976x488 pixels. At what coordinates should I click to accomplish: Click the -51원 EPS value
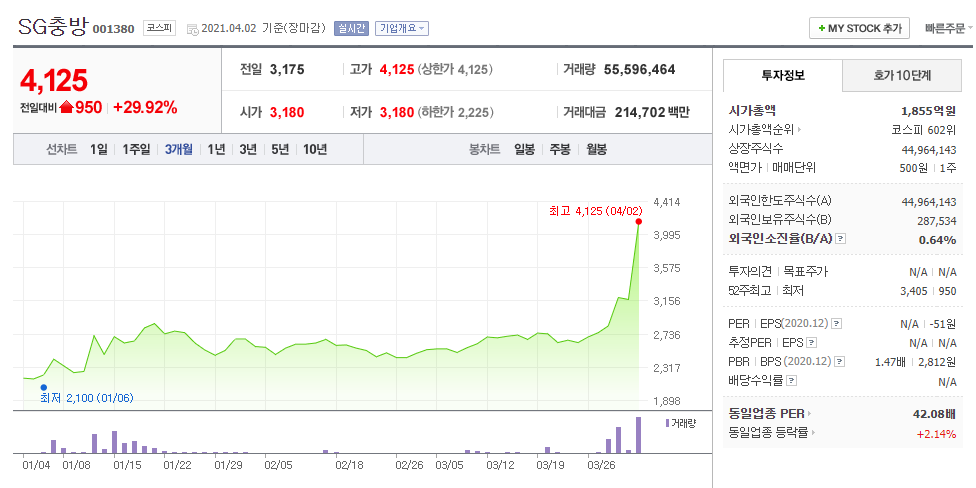[940, 324]
